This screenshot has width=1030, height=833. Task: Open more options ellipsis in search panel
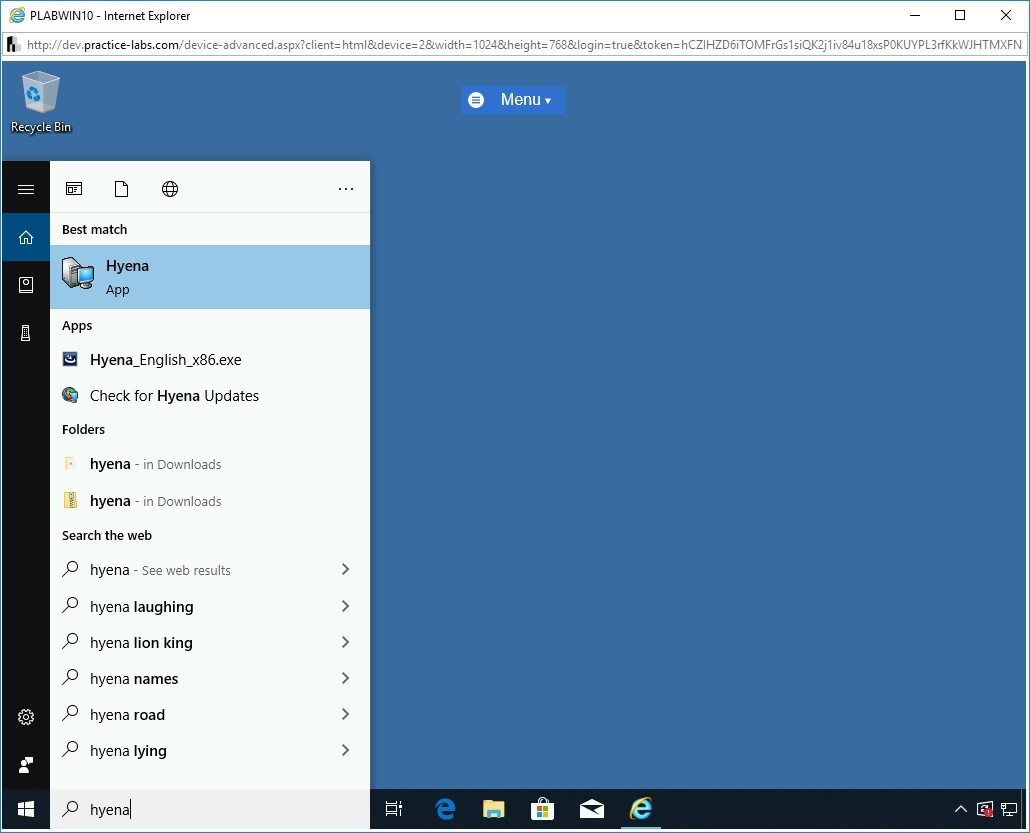(x=346, y=189)
